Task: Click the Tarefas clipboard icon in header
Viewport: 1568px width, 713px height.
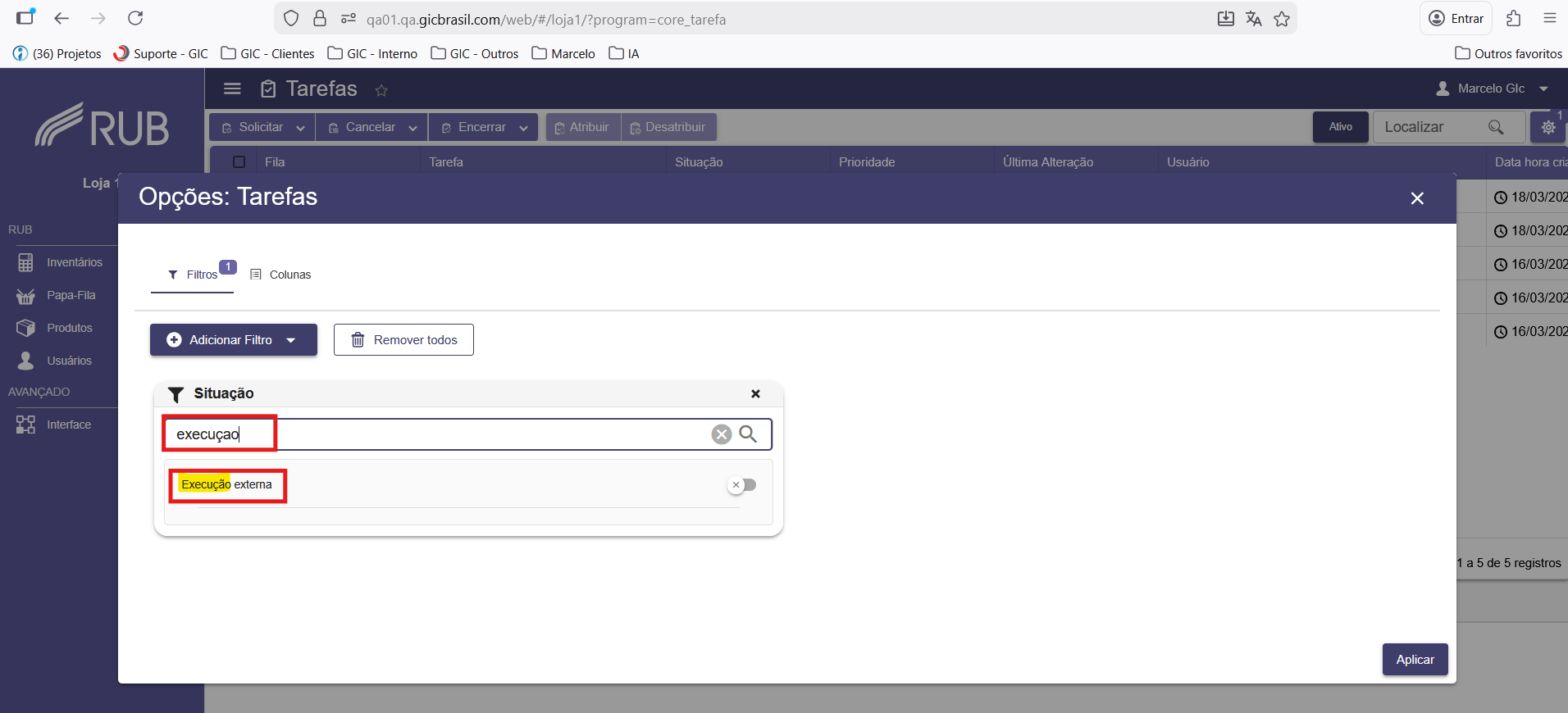Action: (x=268, y=89)
